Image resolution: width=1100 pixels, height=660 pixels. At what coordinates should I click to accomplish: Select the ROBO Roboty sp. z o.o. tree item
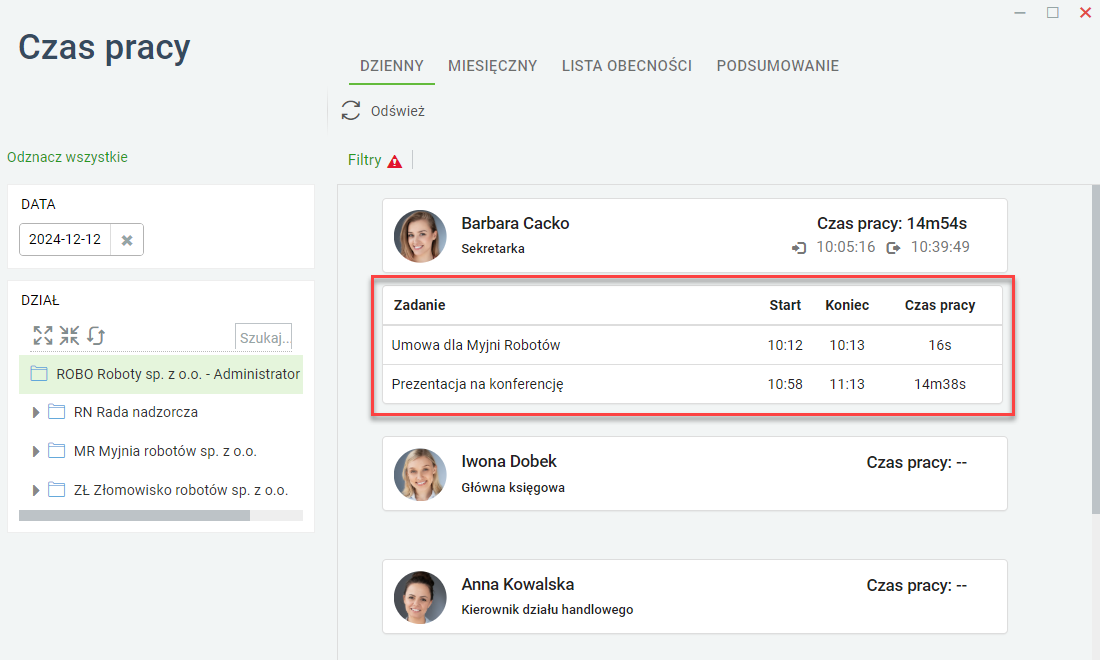pos(161,374)
